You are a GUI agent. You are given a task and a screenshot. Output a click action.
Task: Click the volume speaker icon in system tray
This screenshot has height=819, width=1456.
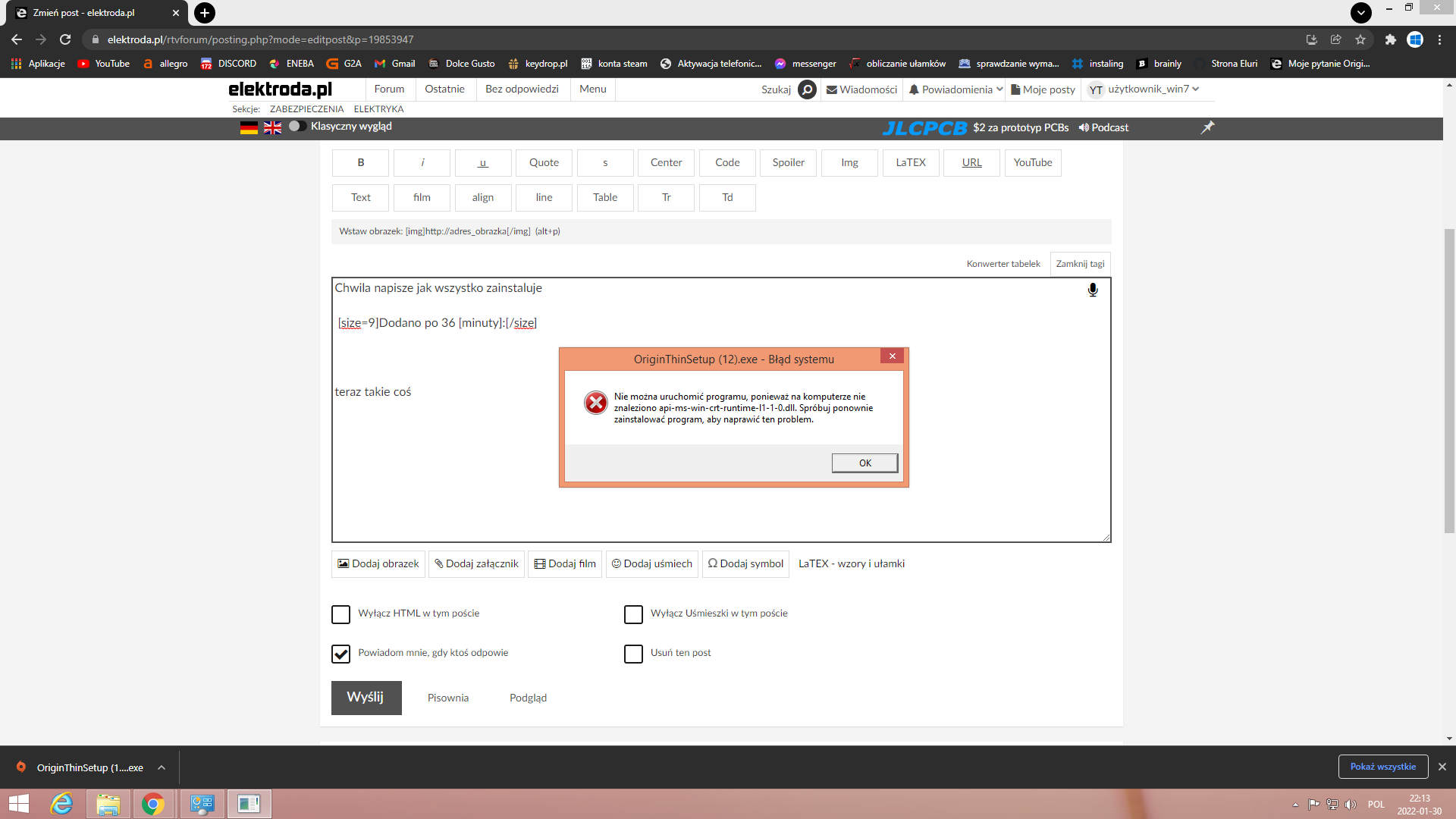tap(1351, 805)
